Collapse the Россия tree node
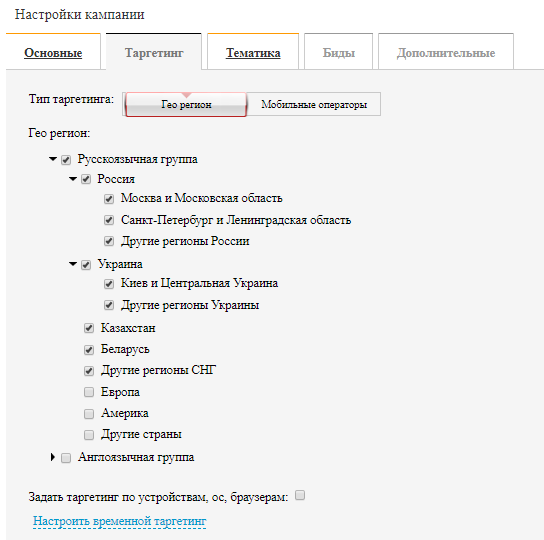The image size is (544, 540). pos(73,179)
